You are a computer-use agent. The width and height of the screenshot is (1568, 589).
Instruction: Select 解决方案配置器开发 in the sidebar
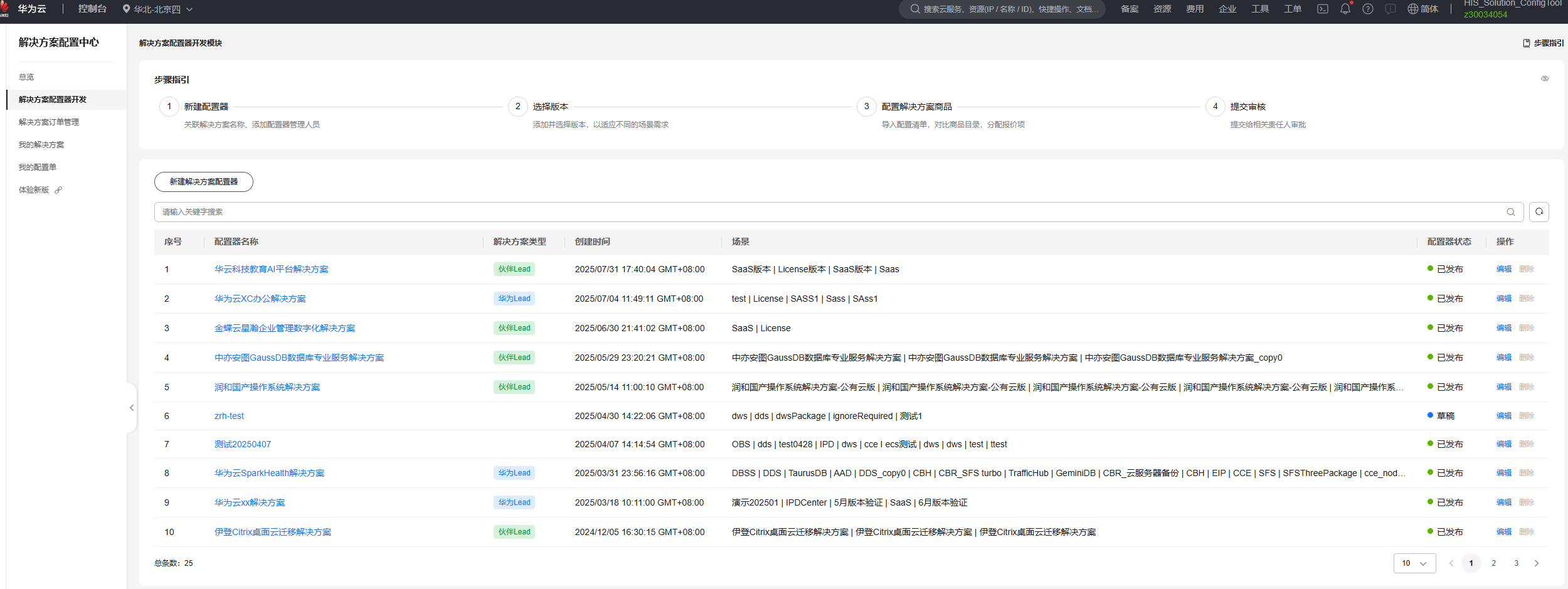coord(66,100)
